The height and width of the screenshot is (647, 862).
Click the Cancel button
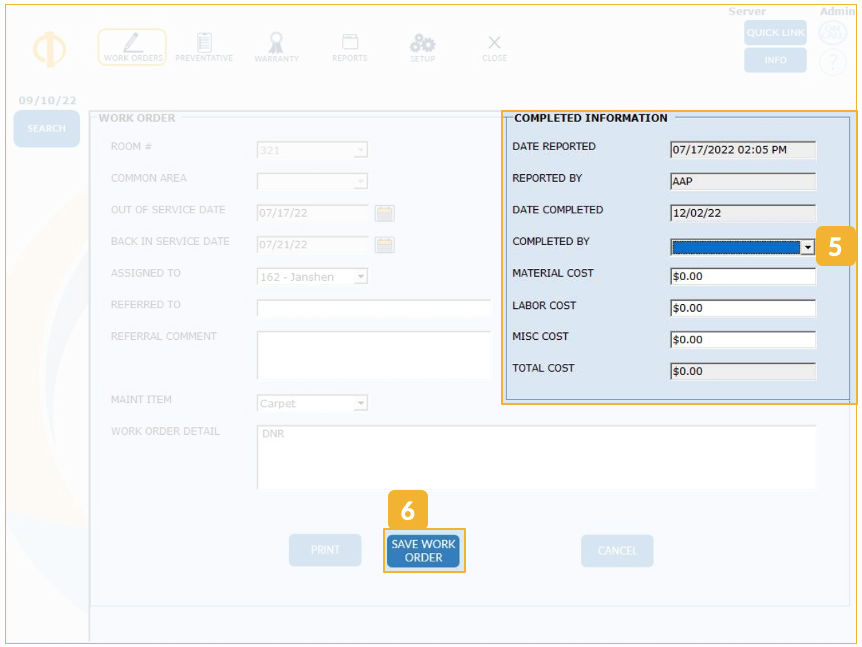pos(617,551)
